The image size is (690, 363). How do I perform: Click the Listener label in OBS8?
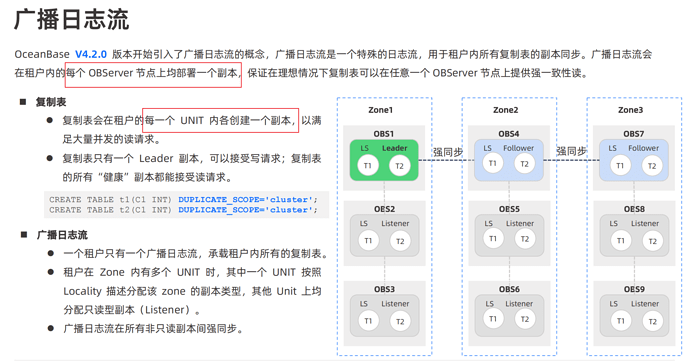click(x=645, y=224)
